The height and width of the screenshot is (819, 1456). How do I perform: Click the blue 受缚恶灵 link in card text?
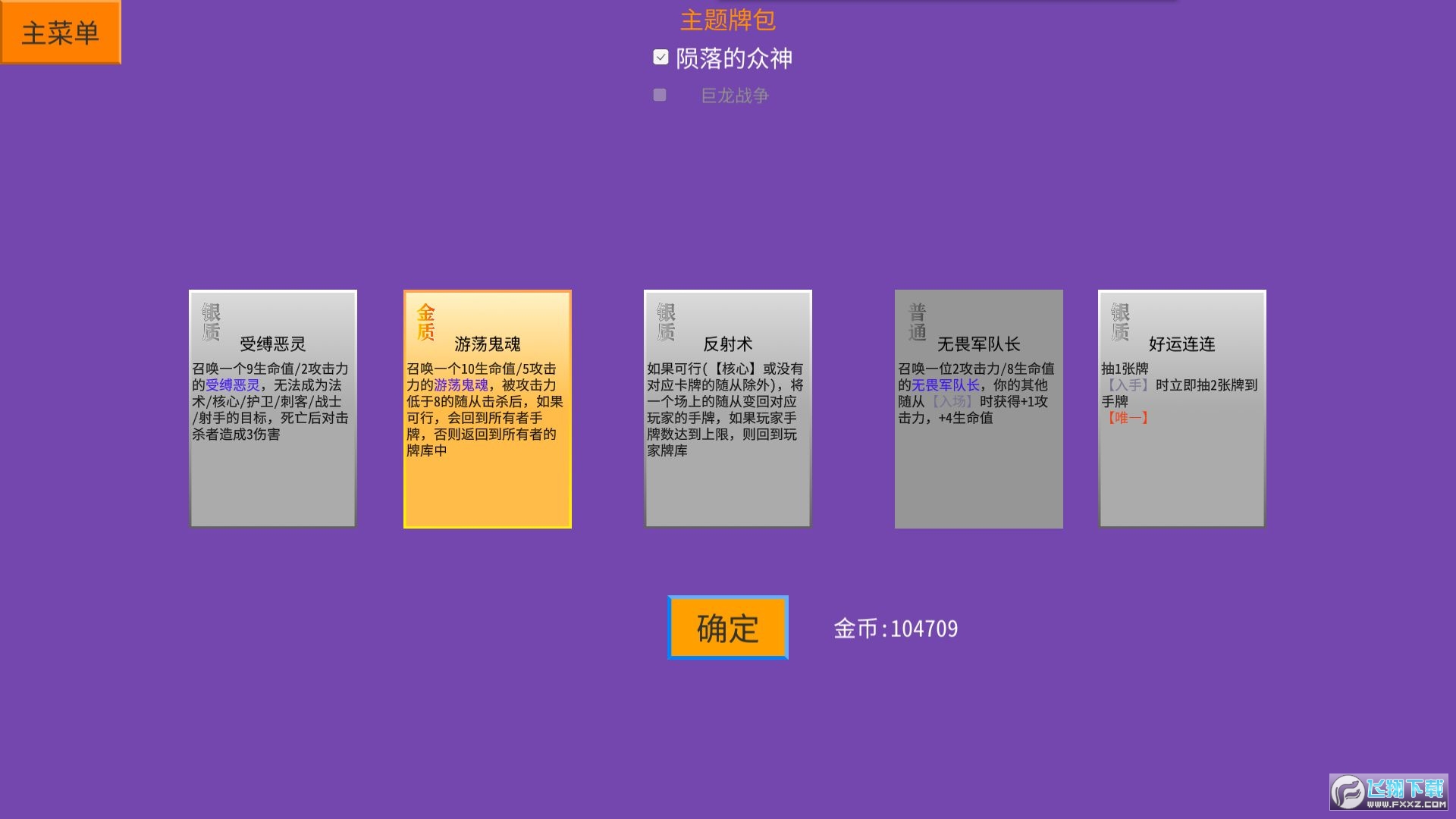pyautogui.click(x=233, y=385)
